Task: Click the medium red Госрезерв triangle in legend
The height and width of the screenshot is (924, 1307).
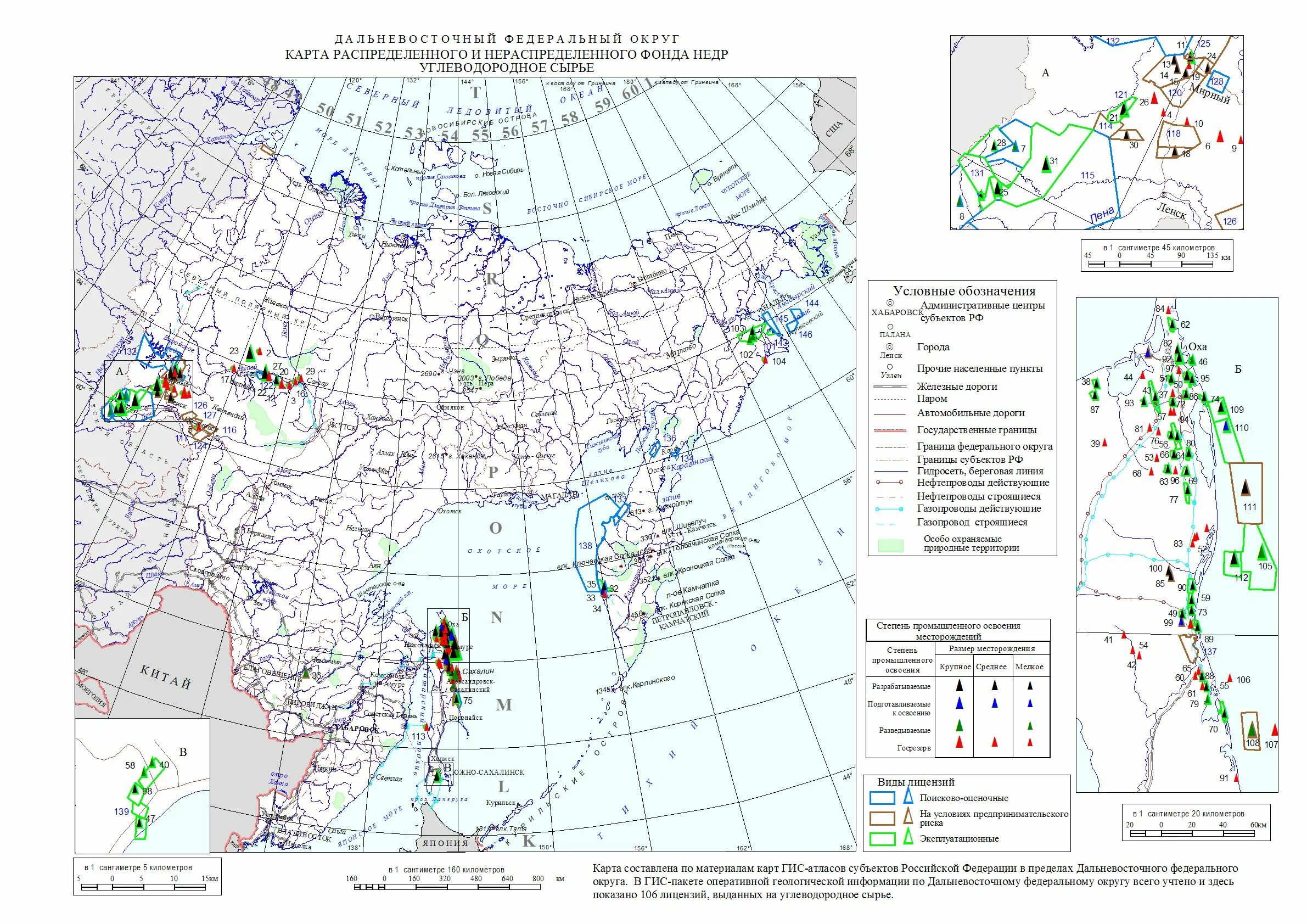Action: point(995,742)
